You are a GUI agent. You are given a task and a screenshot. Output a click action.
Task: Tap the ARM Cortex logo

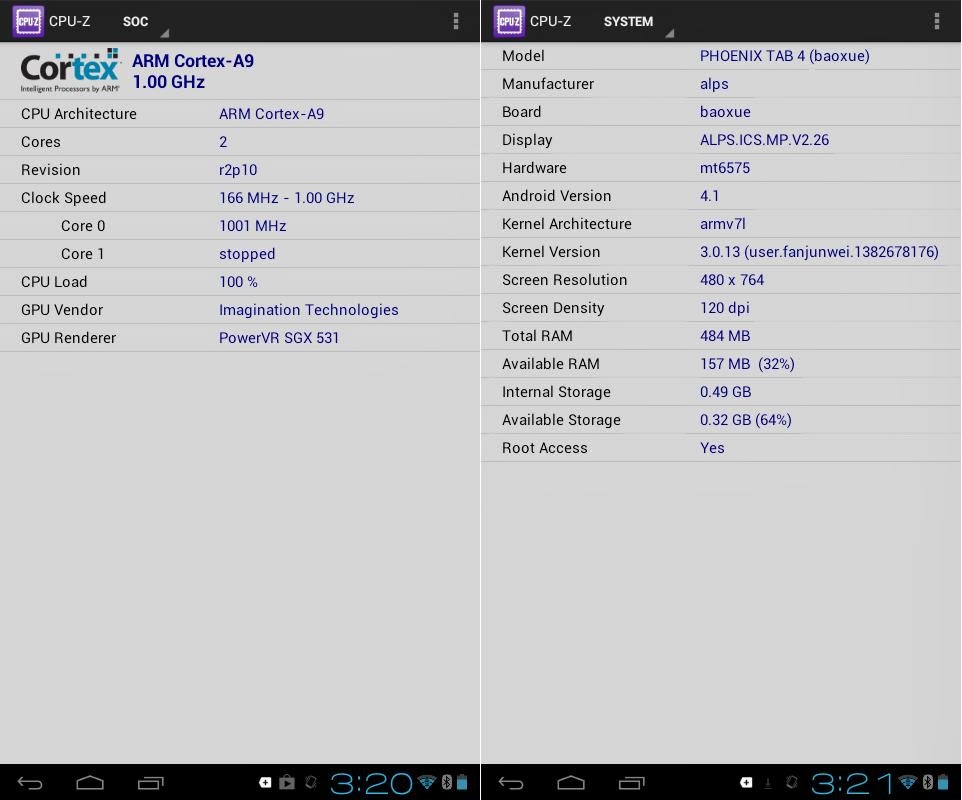tap(68, 70)
